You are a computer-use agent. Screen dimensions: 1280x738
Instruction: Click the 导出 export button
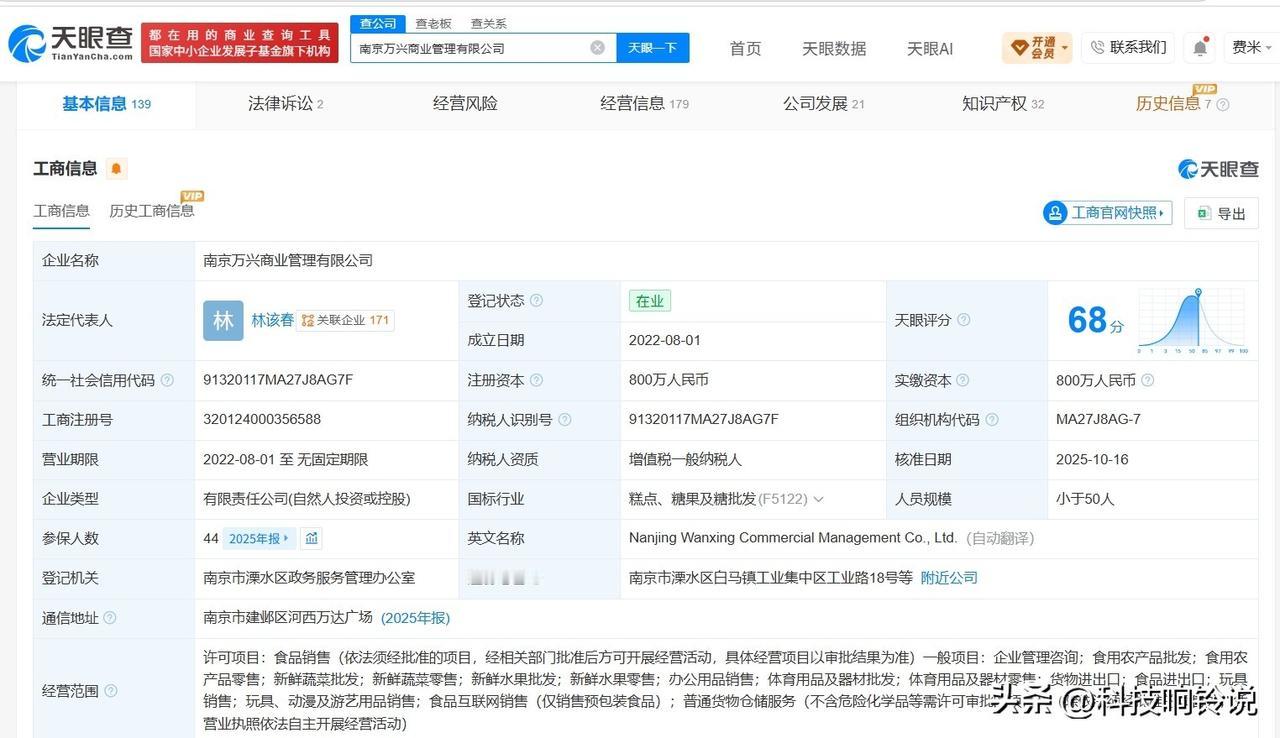point(1221,213)
